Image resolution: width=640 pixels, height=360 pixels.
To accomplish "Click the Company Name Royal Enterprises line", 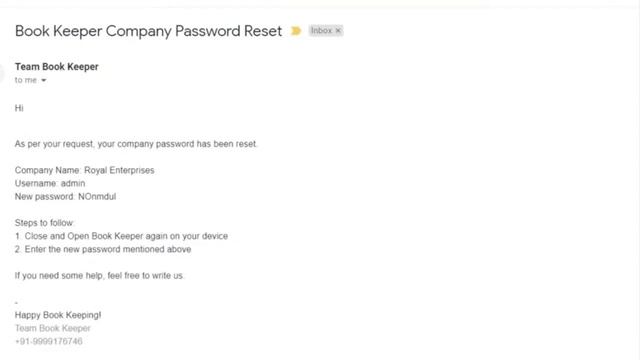I will (x=84, y=170).
